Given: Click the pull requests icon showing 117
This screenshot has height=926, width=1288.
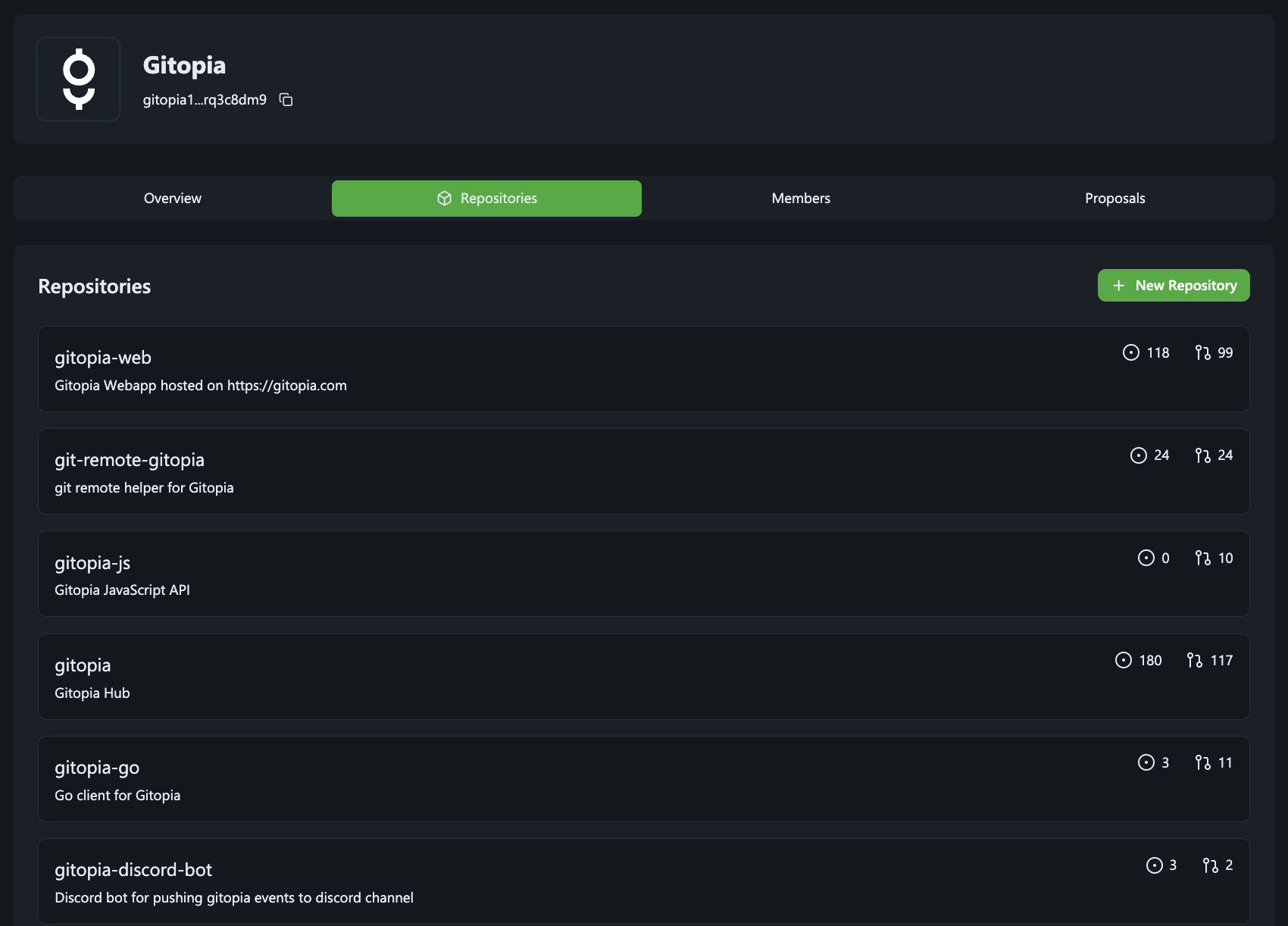Looking at the screenshot, I should [1195, 660].
